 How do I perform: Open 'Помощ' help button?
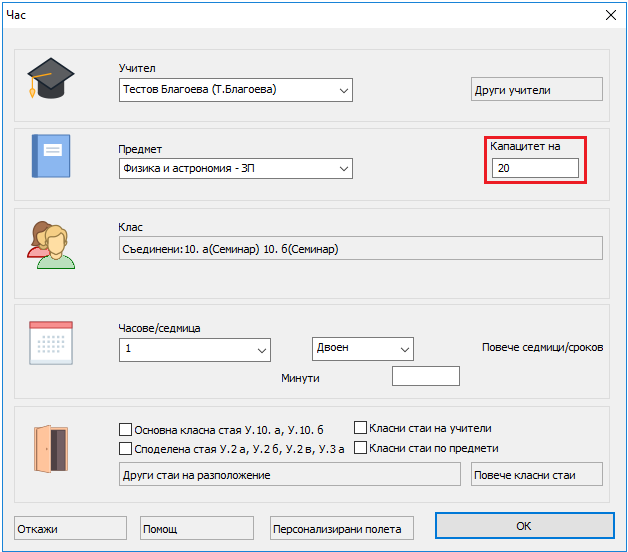(x=199, y=529)
